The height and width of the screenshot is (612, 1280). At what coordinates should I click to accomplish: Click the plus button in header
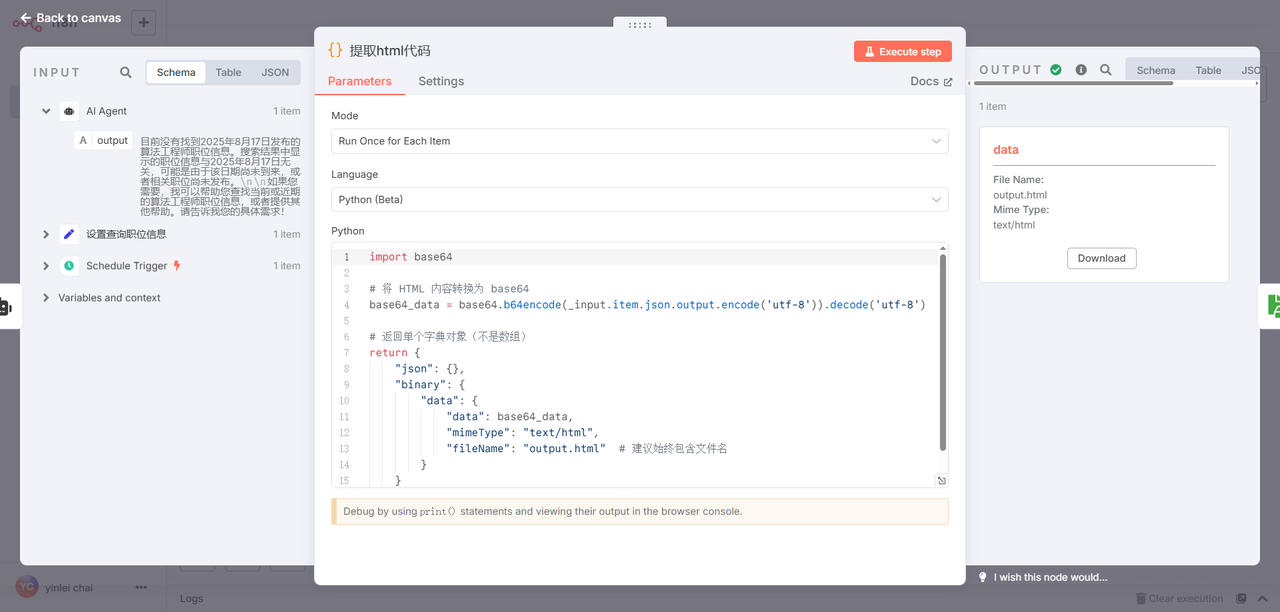tap(143, 22)
